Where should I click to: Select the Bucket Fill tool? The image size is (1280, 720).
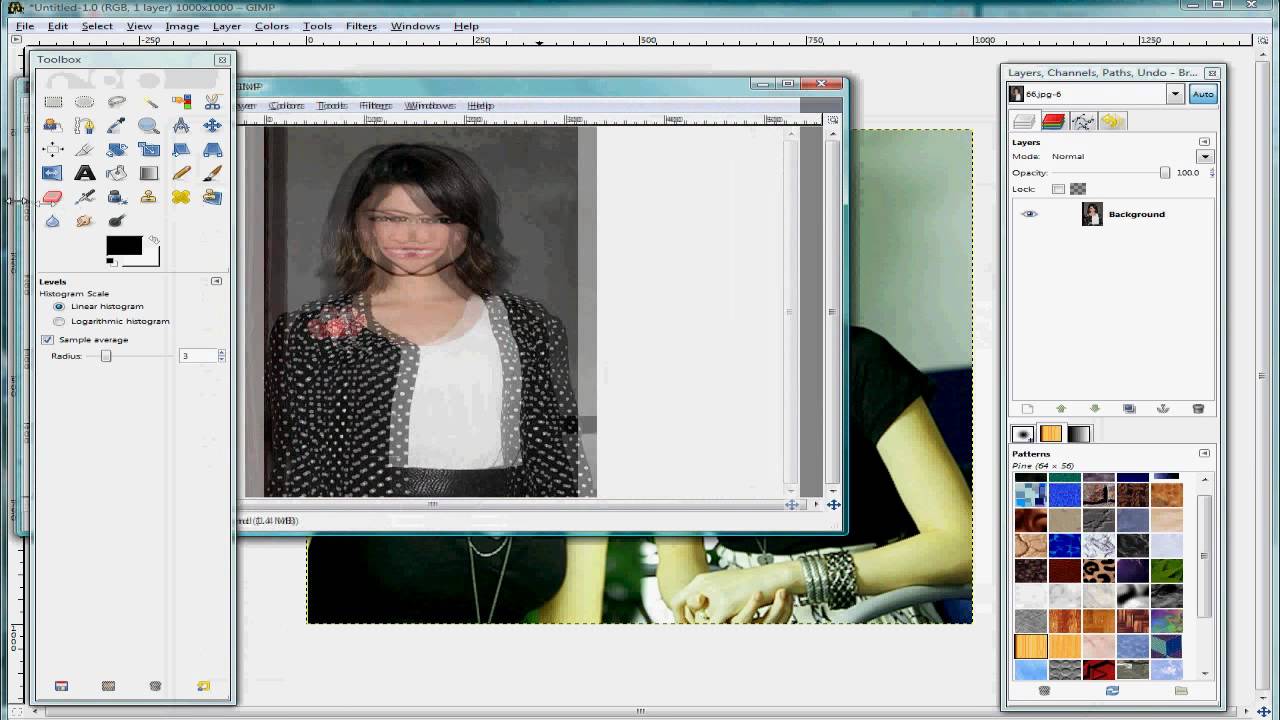tap(117, 174)
